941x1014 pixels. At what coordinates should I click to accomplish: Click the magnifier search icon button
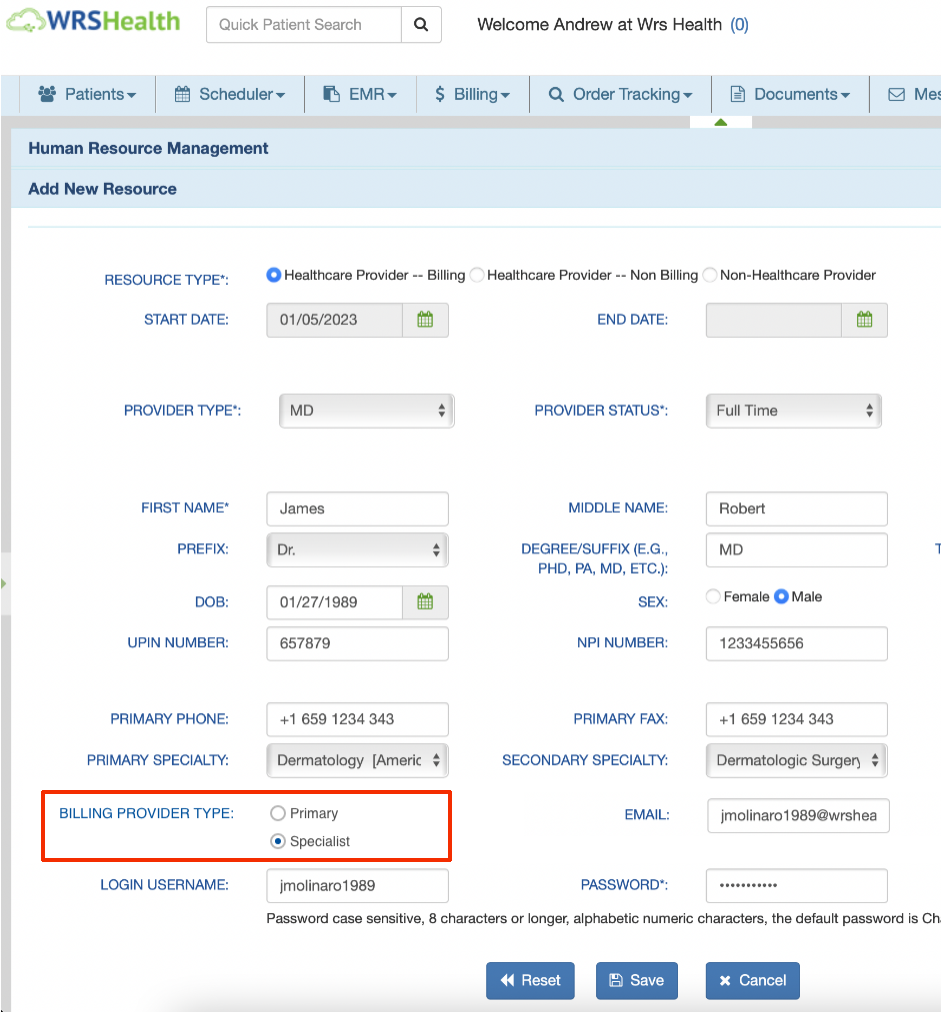tap(421, 25)
